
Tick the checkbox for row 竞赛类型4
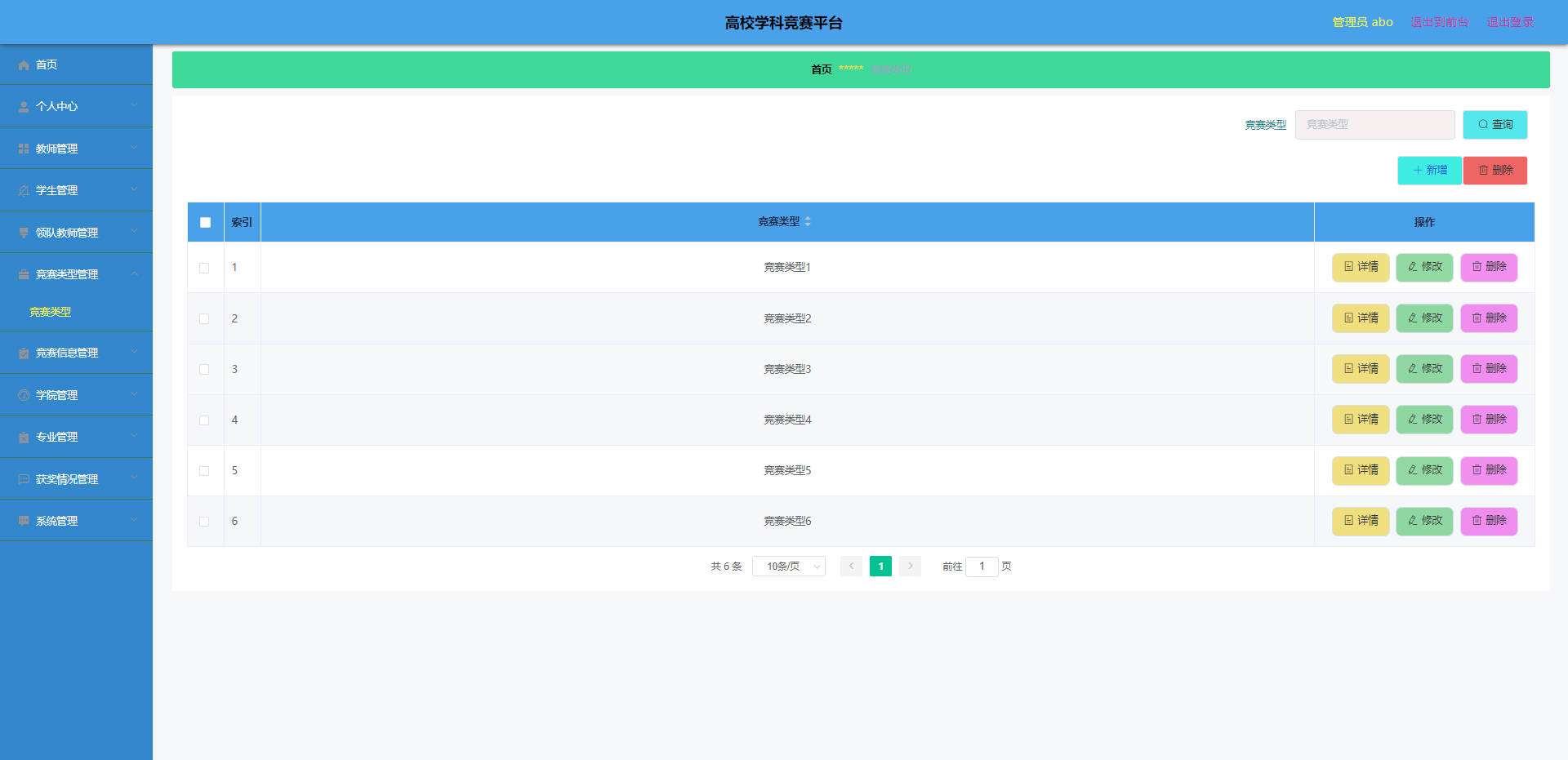pyautogui.click(x=204, y=420)
